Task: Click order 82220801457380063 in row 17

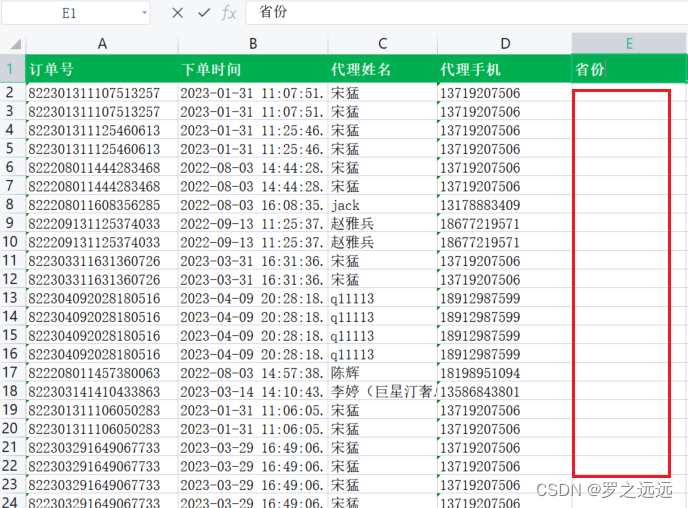Action: pyautogui.click(x=102, y=373)
